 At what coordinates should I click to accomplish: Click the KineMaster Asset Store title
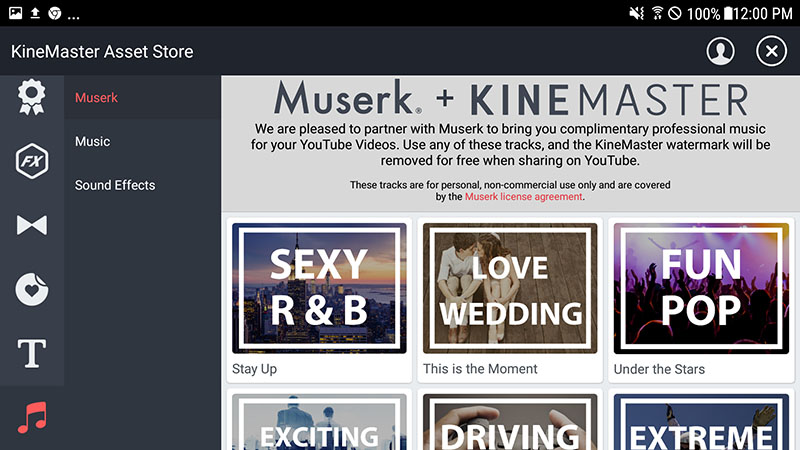[102, 52]
